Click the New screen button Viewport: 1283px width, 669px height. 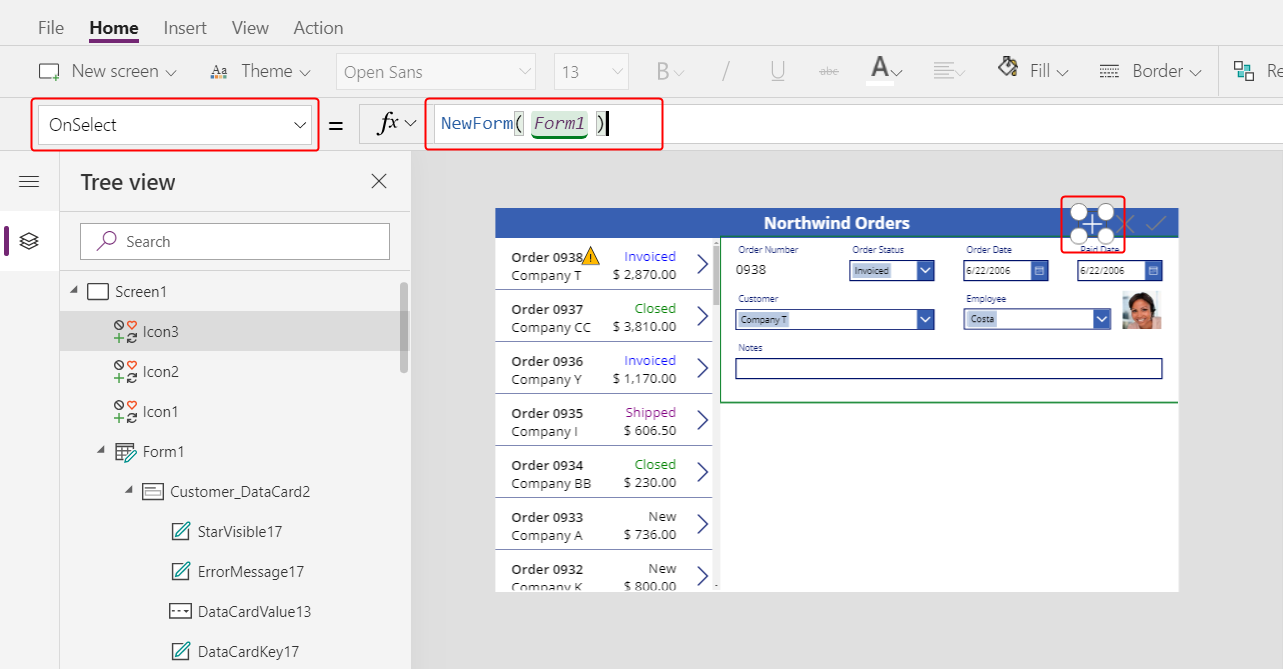[x=107, y=71]
